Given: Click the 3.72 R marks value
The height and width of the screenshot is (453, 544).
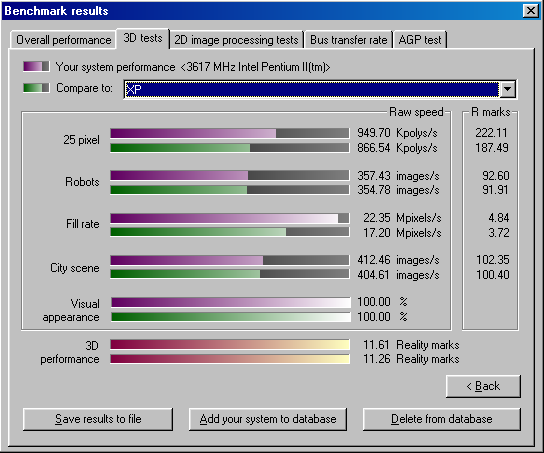Looking at the screenshot, I should coord(499,233).
